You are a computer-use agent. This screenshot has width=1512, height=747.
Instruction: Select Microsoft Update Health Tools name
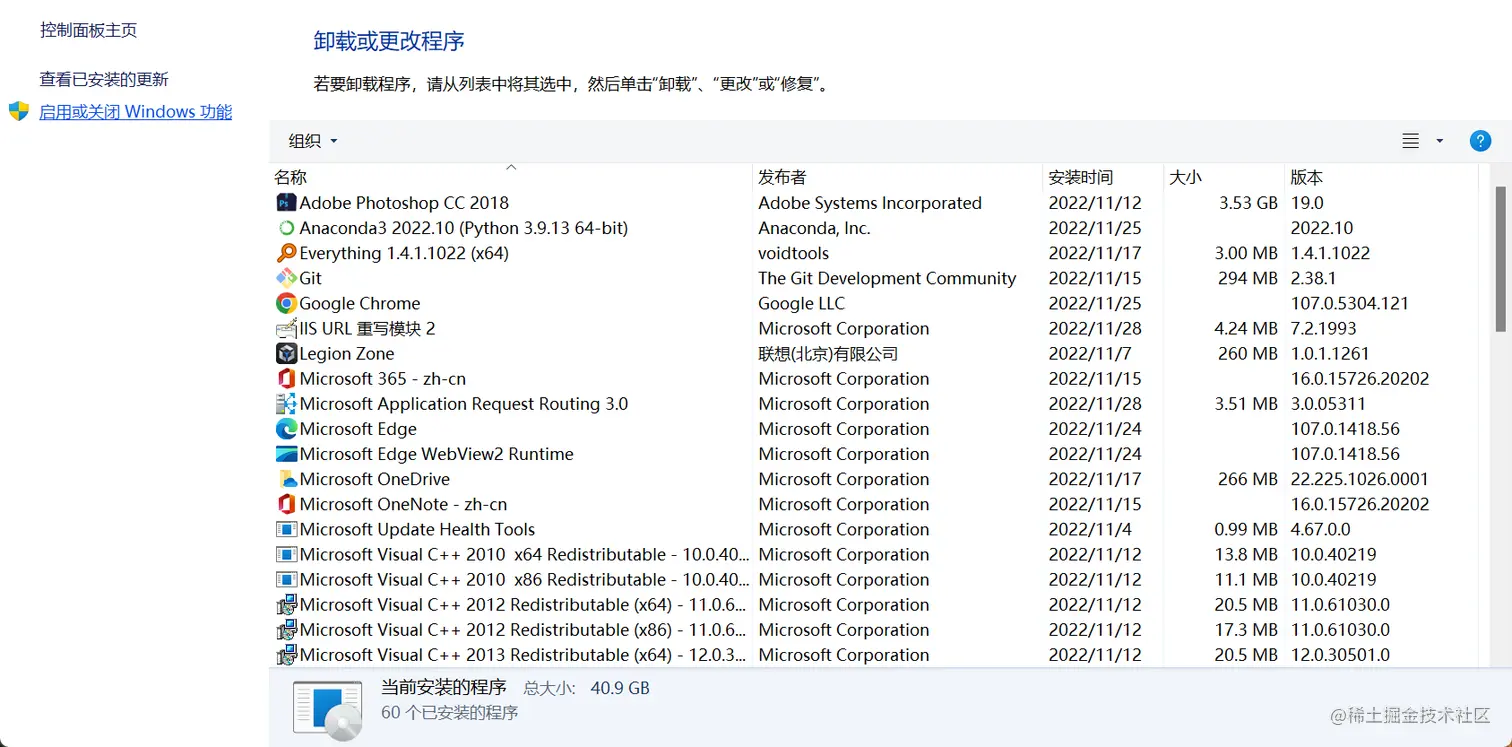(x=417, y=529)
